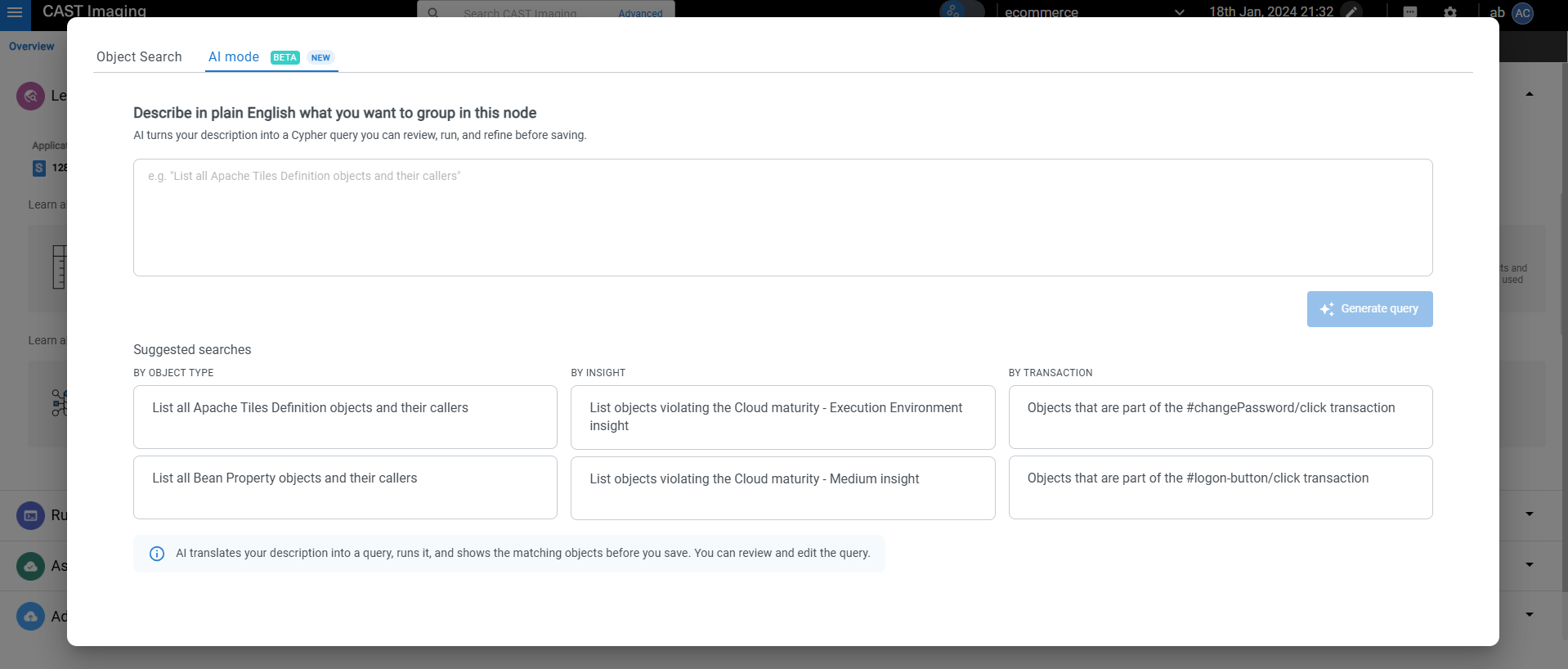Choose 'List all Apache Tiles Definition objects' suggestion
Screen dimensions: 1568x669
345,417
